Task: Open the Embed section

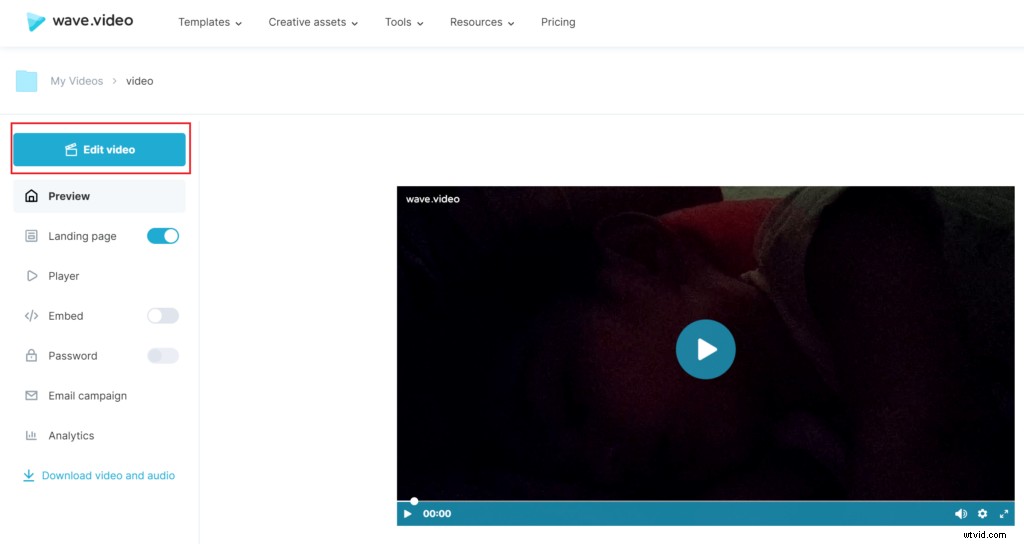Action: tap(65, 316)
